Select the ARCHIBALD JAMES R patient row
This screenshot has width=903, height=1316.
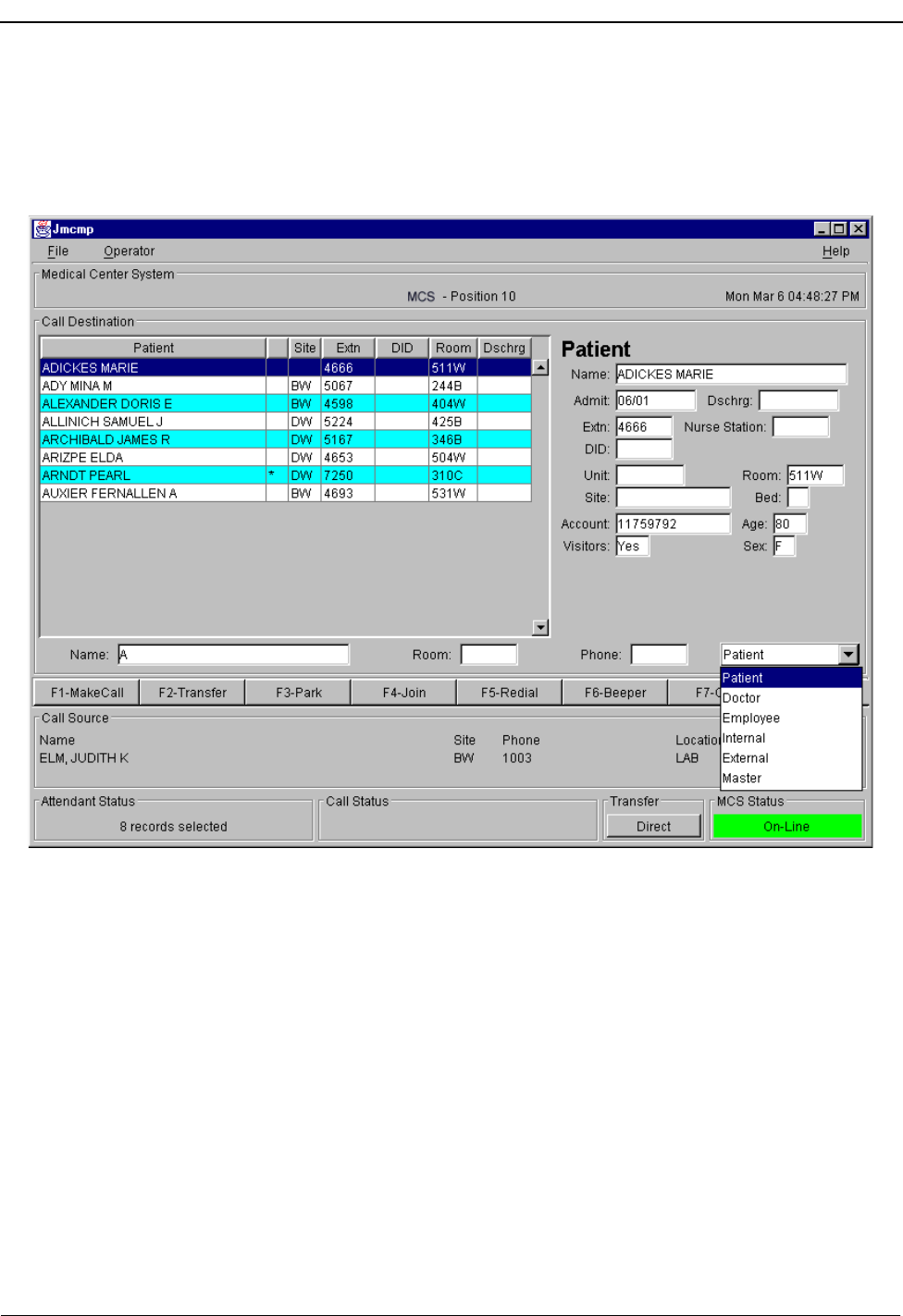tap(286, 439)
